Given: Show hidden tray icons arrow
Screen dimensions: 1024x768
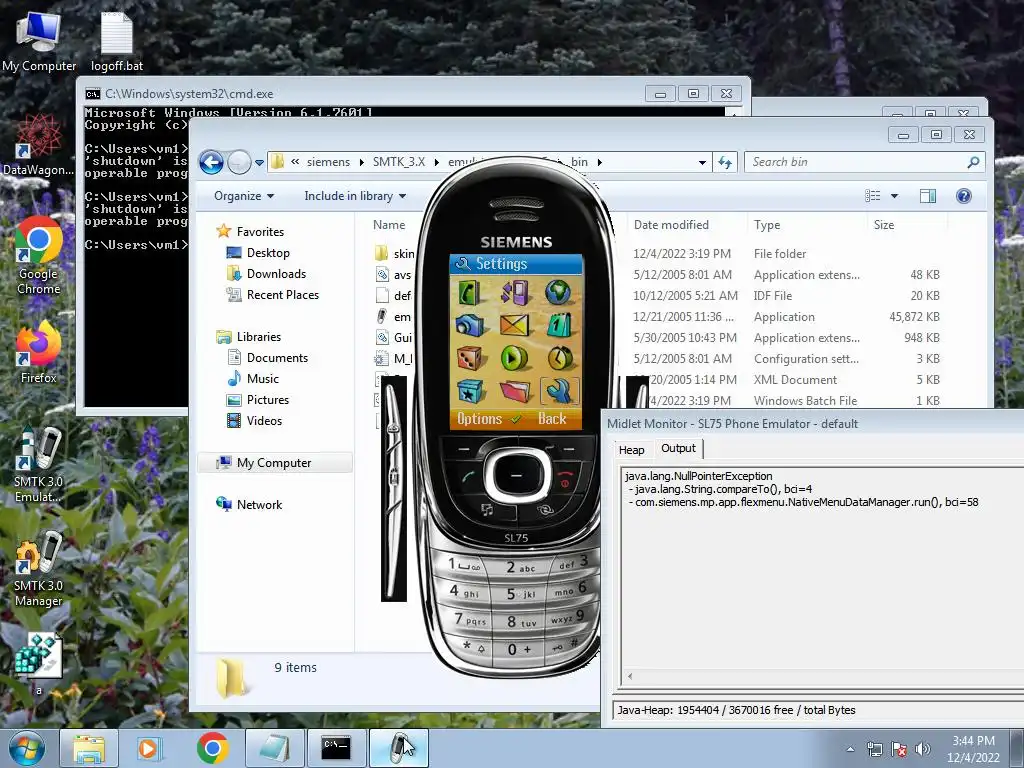Looking at the screenshot, I should (x=850, y=749).
